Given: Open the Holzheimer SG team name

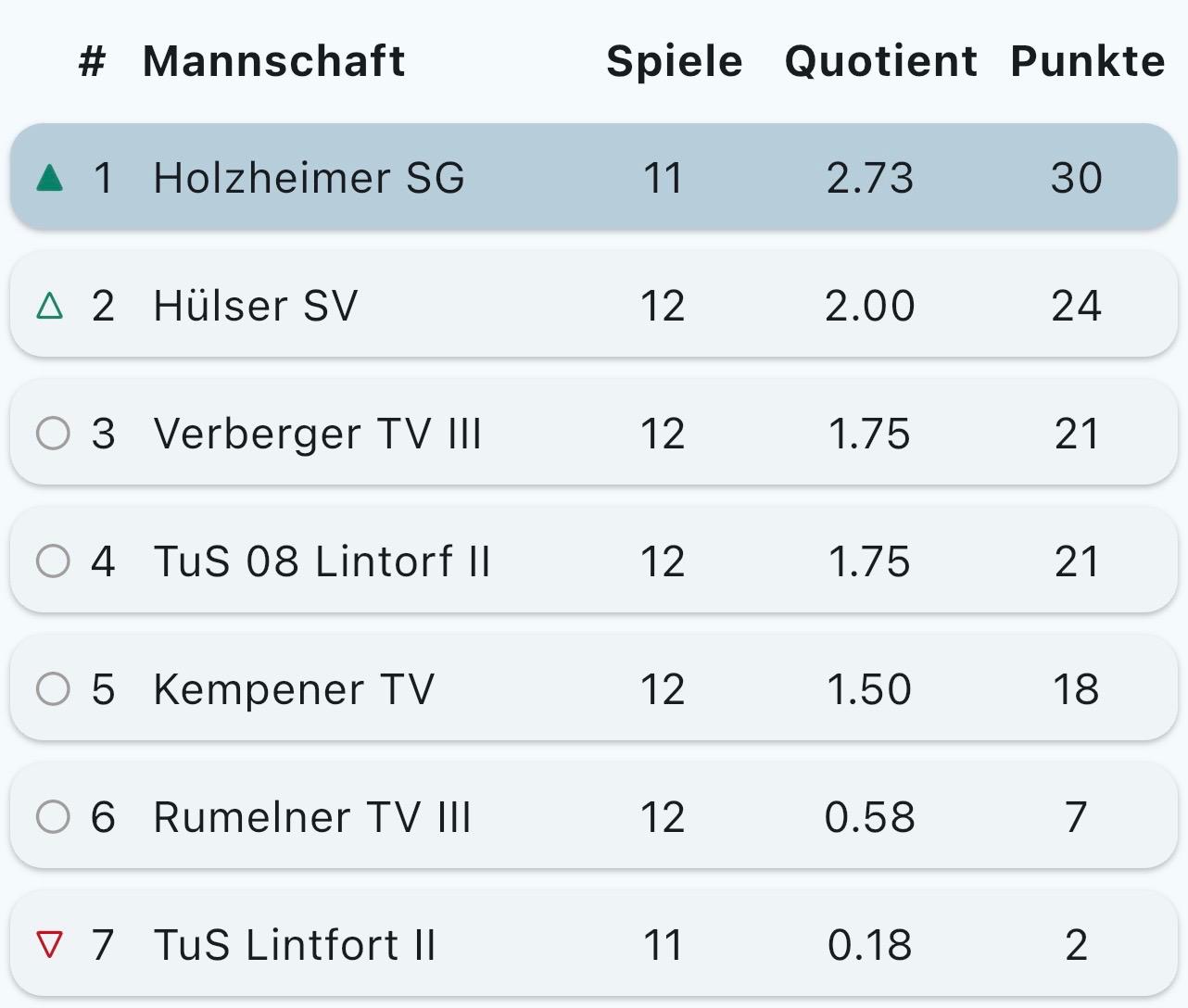Looking at the screenshot, I should pos(309,178).
